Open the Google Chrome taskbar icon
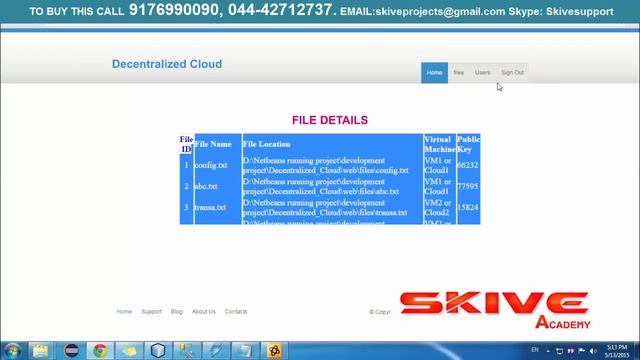Image resolution: width=640 pixels, height=360 pixels. pos(100,351)
